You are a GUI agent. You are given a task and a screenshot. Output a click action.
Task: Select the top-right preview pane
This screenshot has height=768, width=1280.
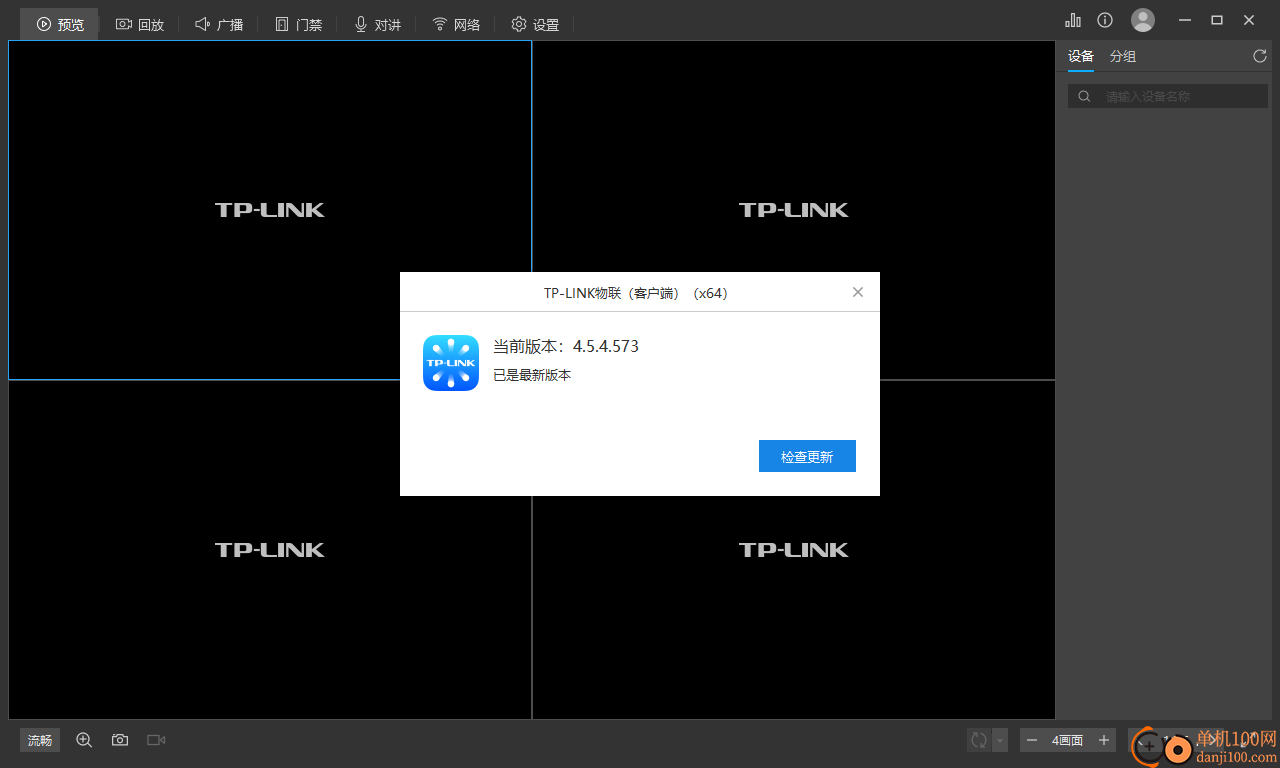794,210
